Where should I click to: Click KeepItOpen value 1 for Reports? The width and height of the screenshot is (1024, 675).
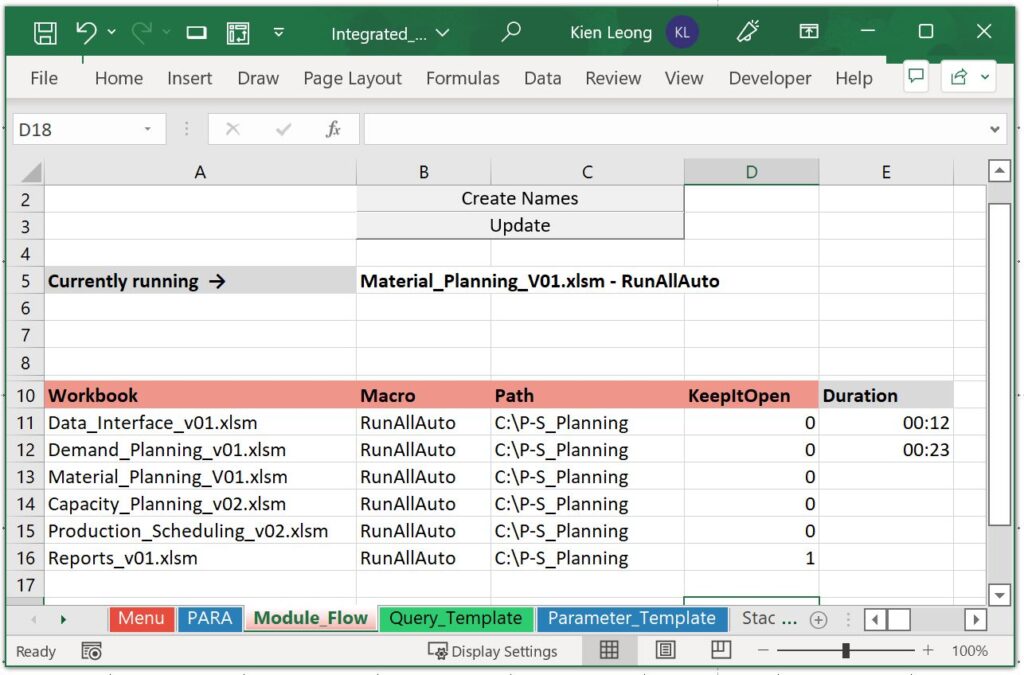pyautogui.click(x=751, y=558)
